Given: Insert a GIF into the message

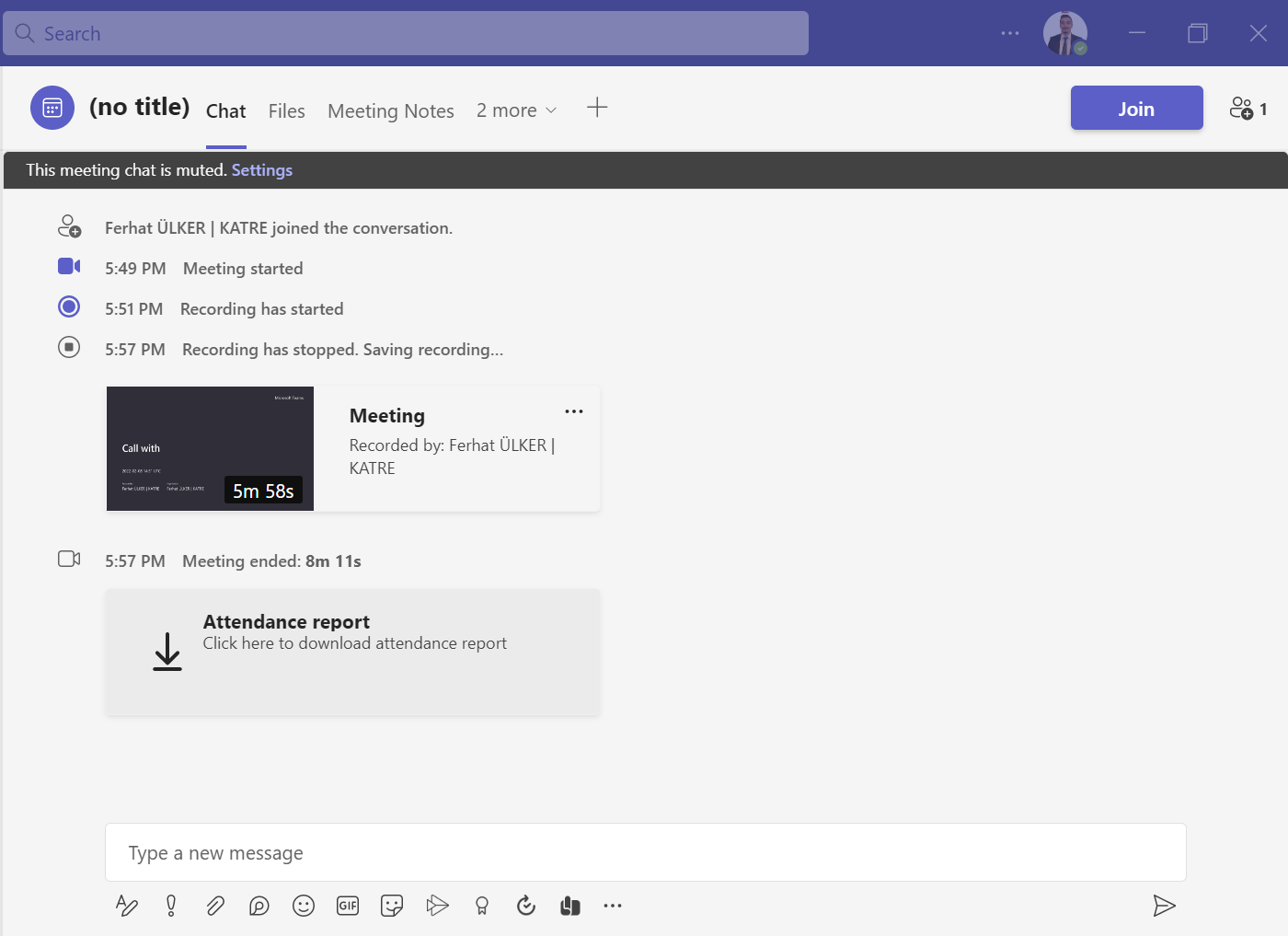Looking at the screenshot, I should coord(348,906).
